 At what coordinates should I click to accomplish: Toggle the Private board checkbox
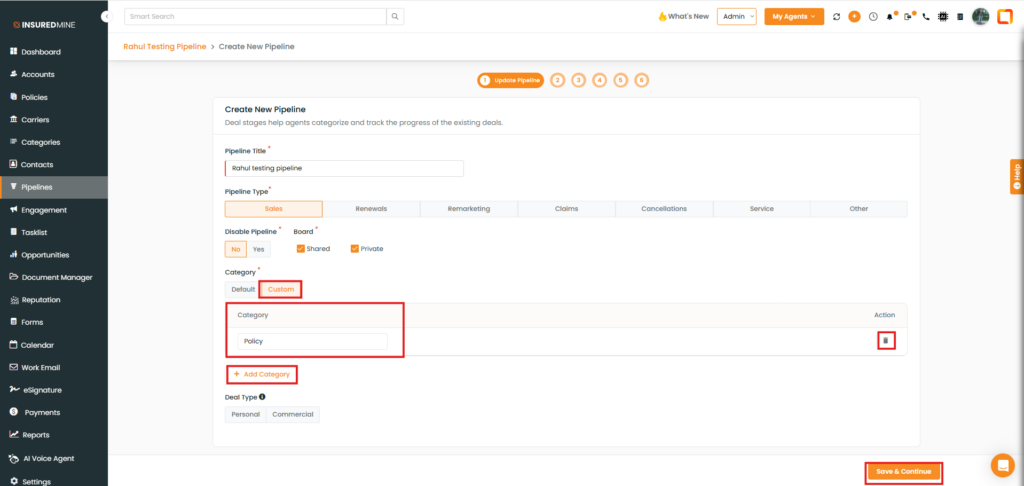point(355,249)
